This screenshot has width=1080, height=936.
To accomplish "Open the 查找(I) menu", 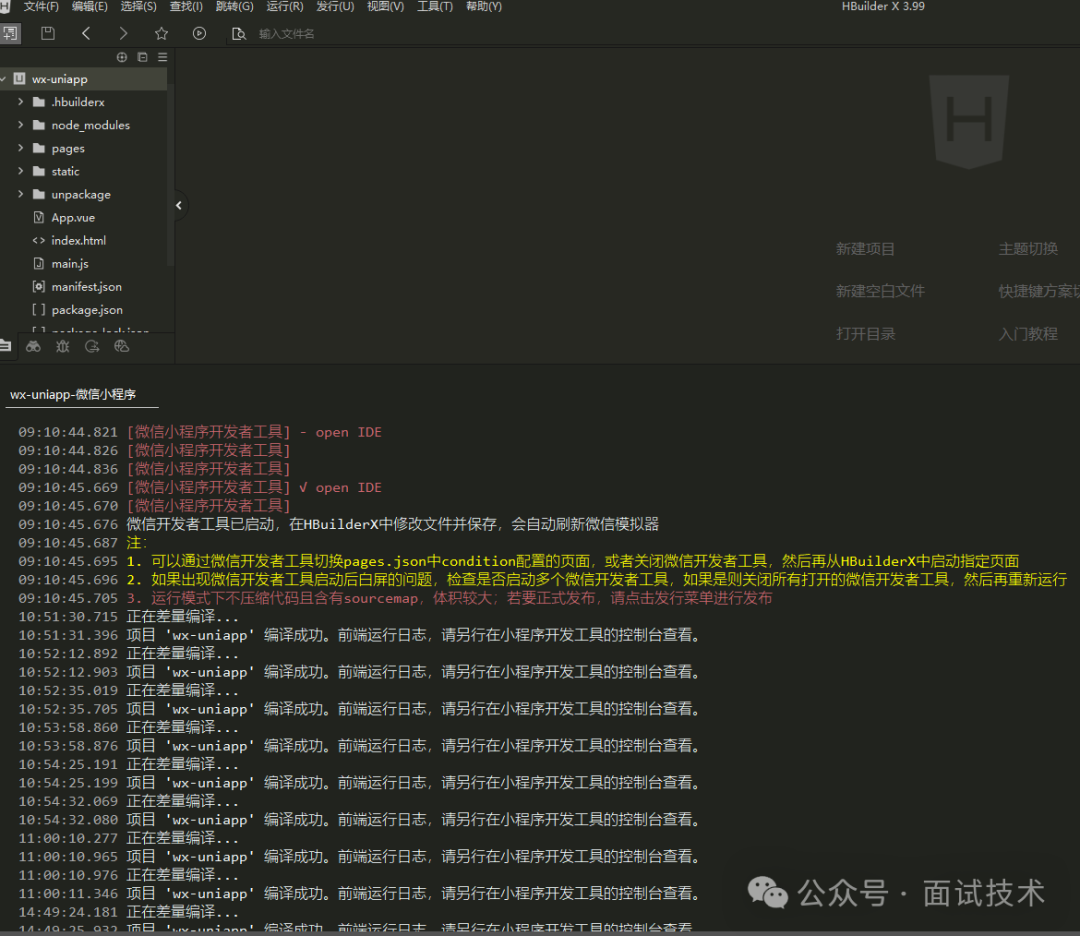I will click(x=186, y=6).
